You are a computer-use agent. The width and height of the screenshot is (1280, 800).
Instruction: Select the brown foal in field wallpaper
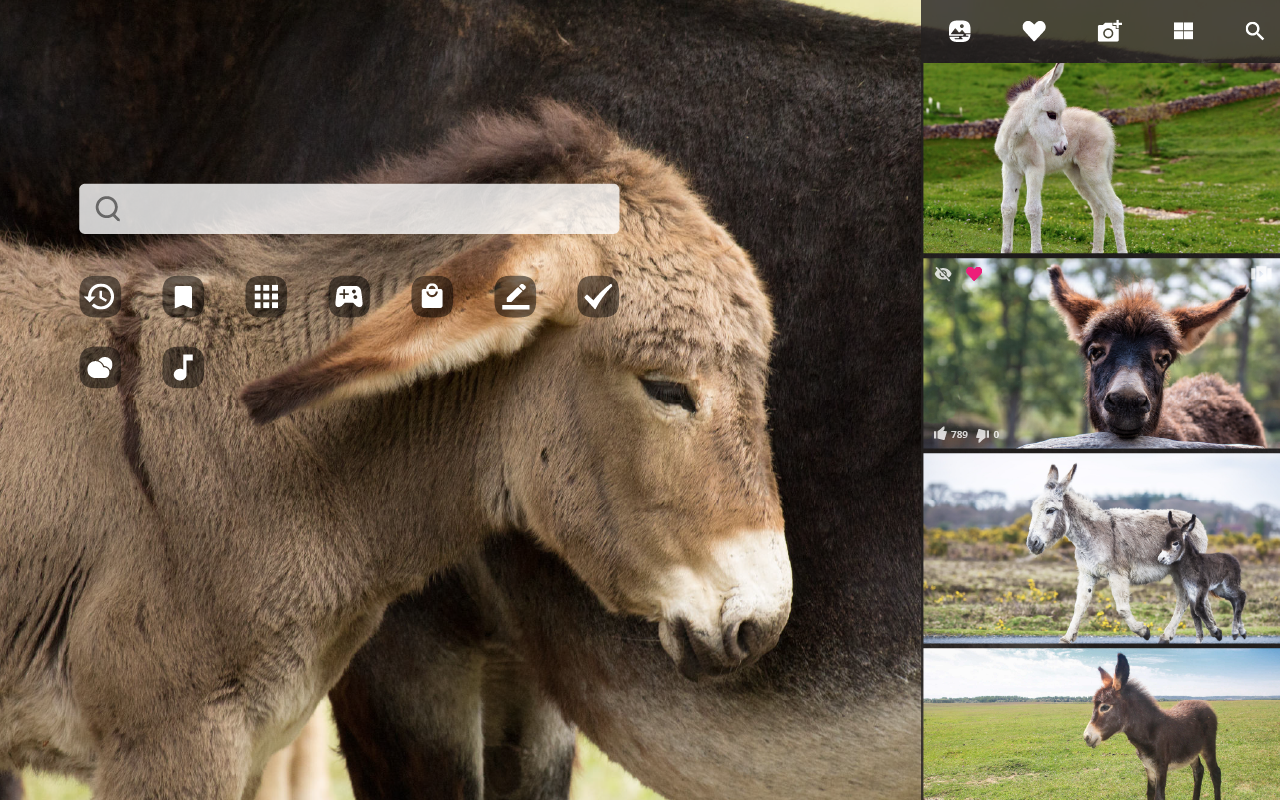1101,725
